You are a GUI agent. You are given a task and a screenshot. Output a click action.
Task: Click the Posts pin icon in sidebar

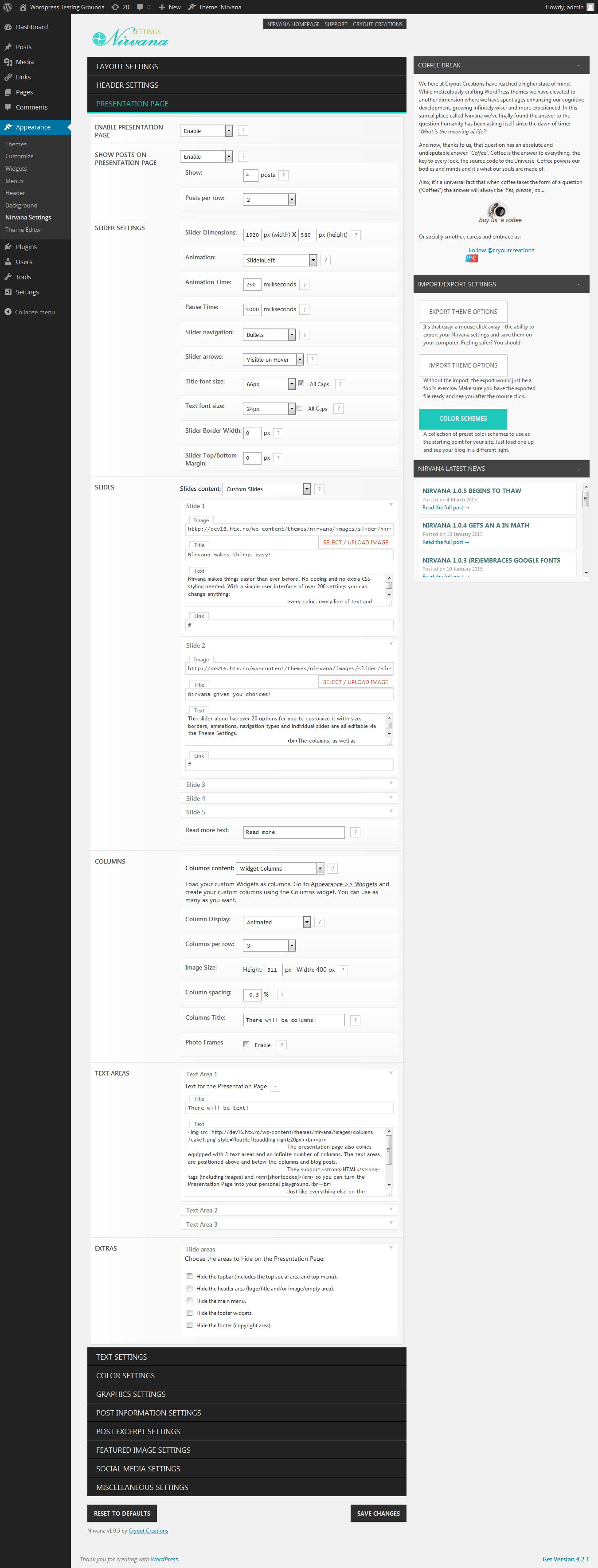pyautogui.click(x=8, y=47)
